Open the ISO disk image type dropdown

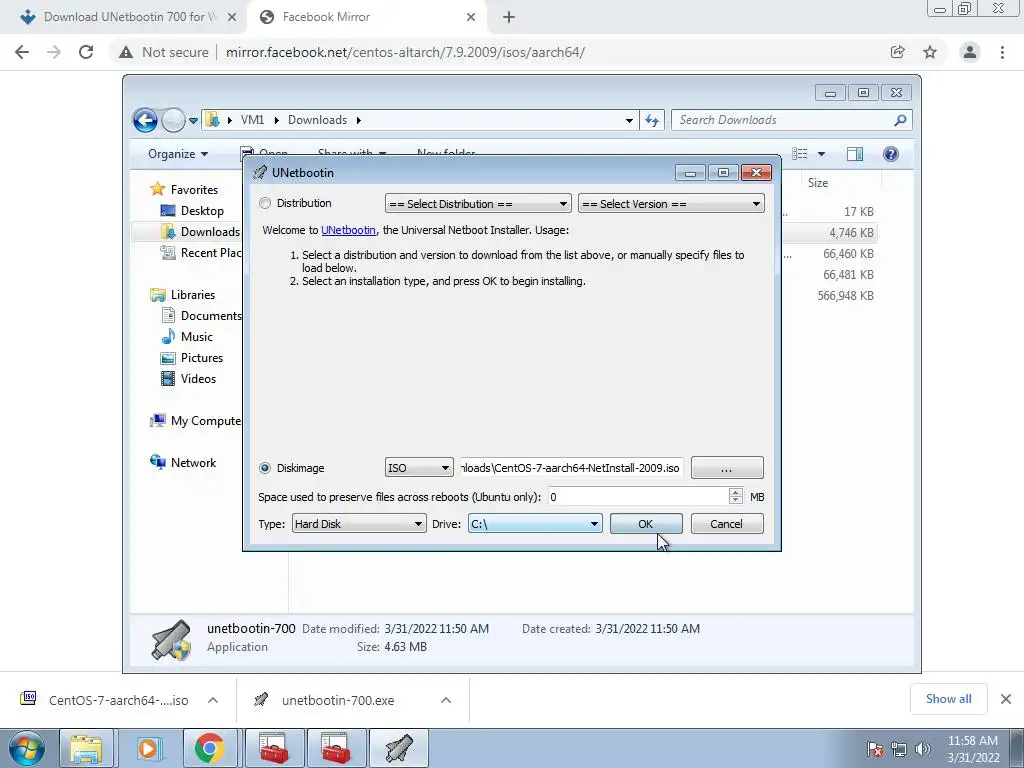pyautogui.click(x=419, y=468)
